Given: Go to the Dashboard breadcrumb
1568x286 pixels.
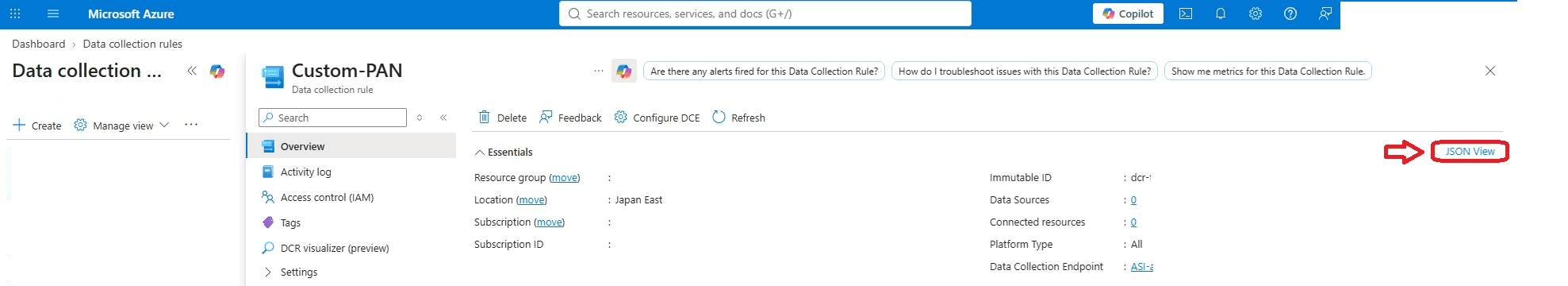Looking at the screenshot, I should (x=39, y=44).
